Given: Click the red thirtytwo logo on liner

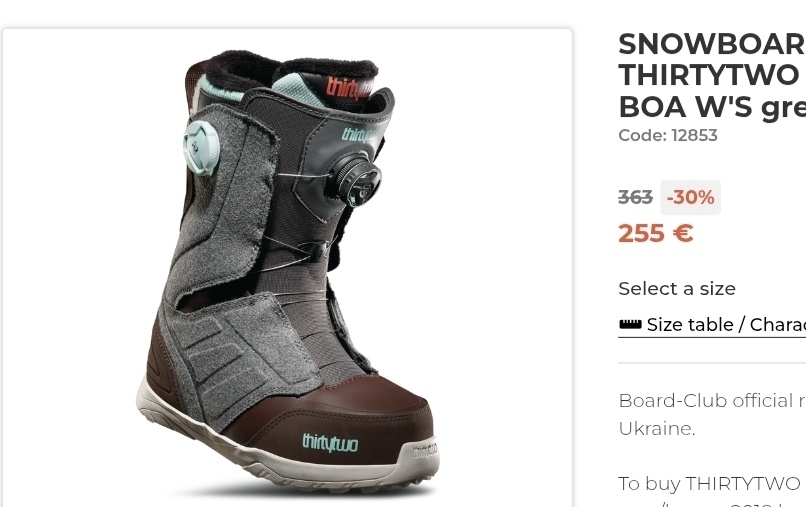Looking at the screenshot, I should coord(349,87).
